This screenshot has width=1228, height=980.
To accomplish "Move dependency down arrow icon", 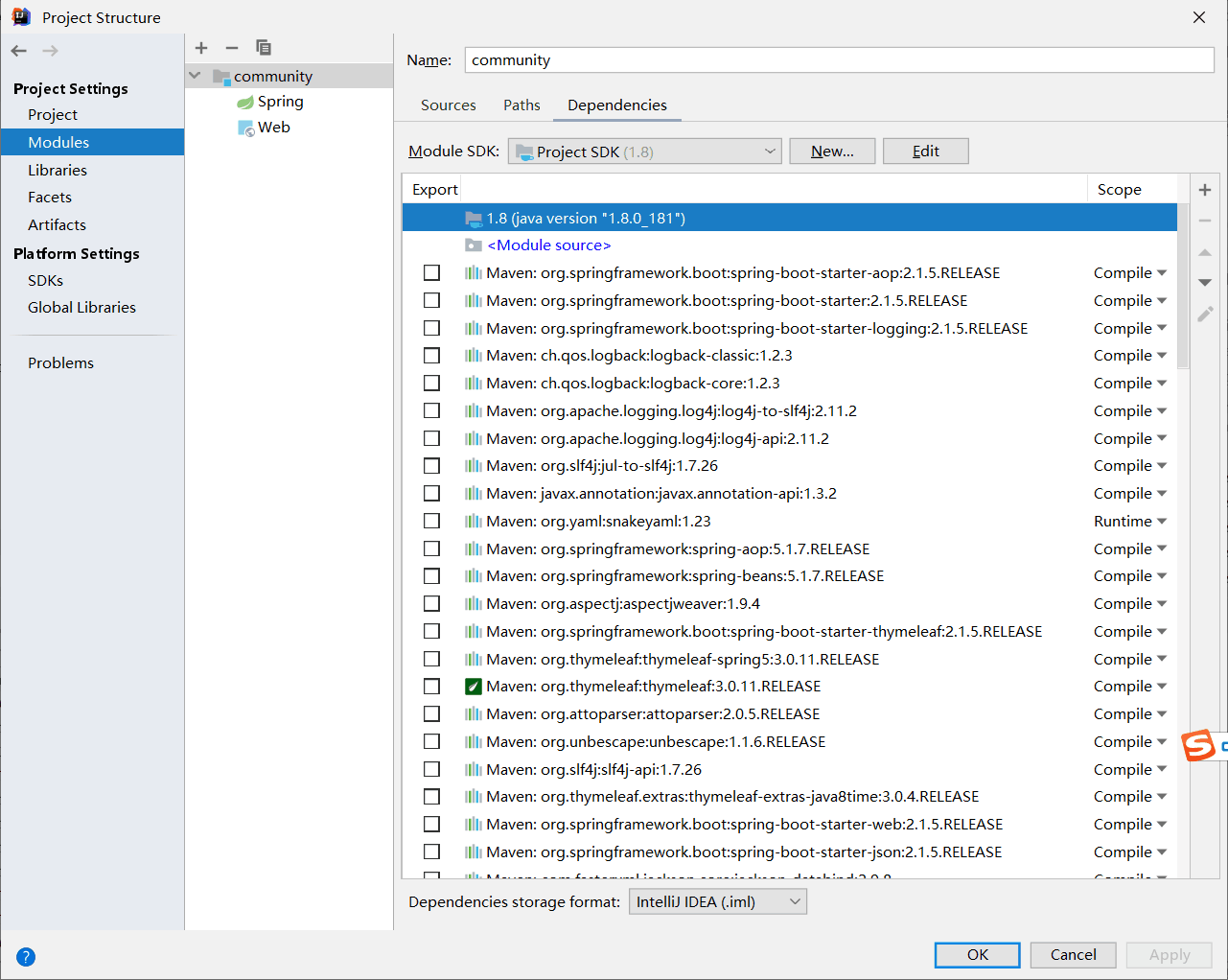I will pos(1205,283).
